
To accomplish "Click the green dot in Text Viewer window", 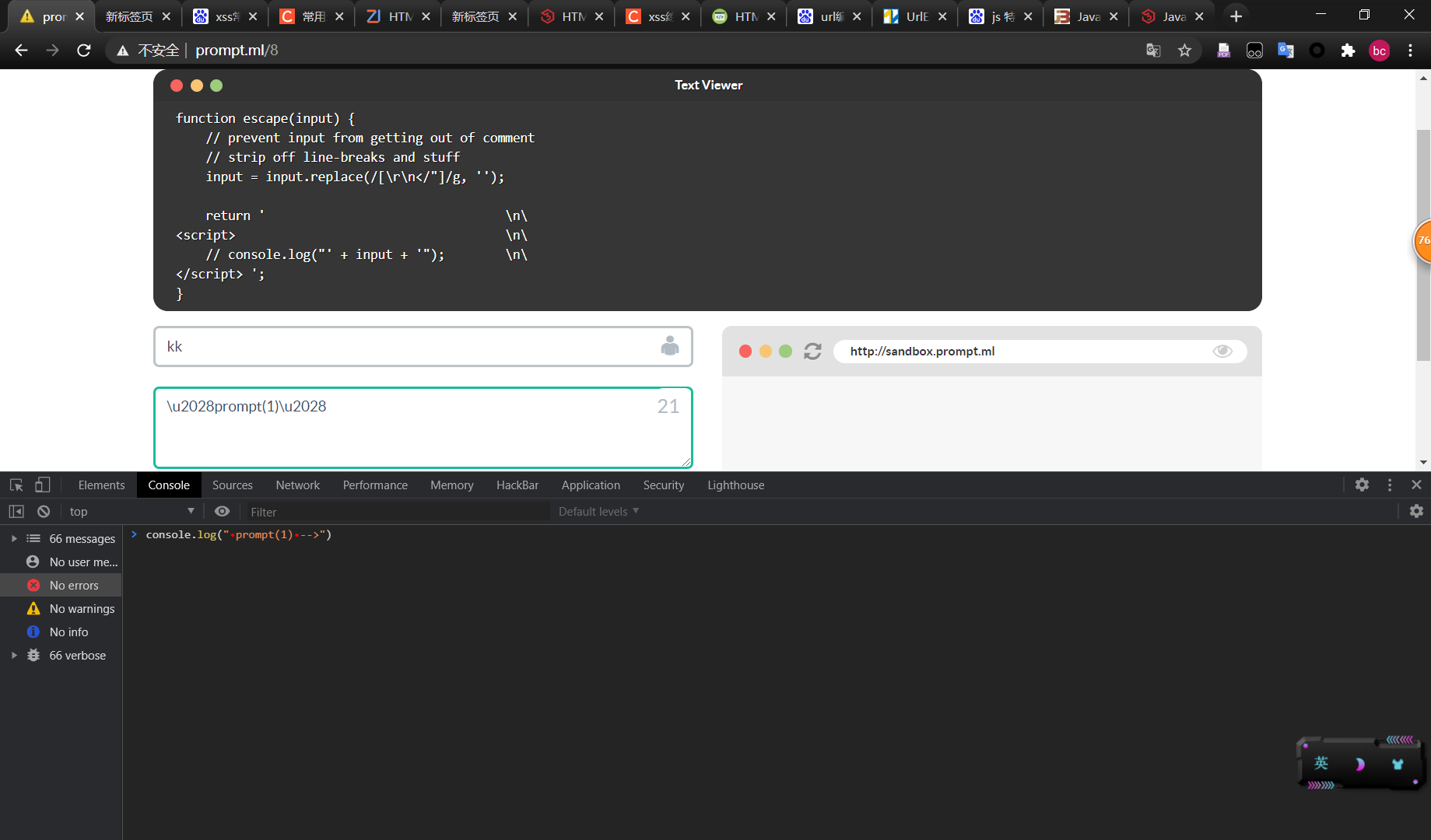I will click(216, 86).
